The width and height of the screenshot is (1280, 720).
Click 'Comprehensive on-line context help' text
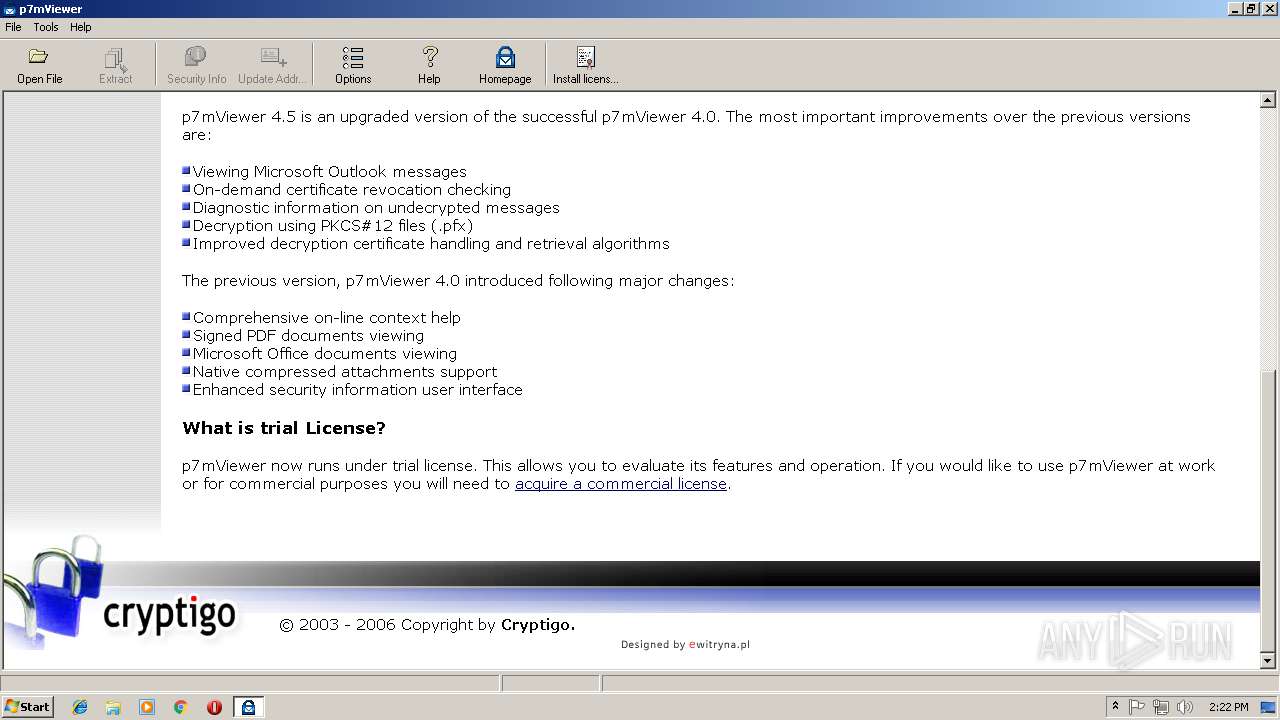click(x=327, y=318)
